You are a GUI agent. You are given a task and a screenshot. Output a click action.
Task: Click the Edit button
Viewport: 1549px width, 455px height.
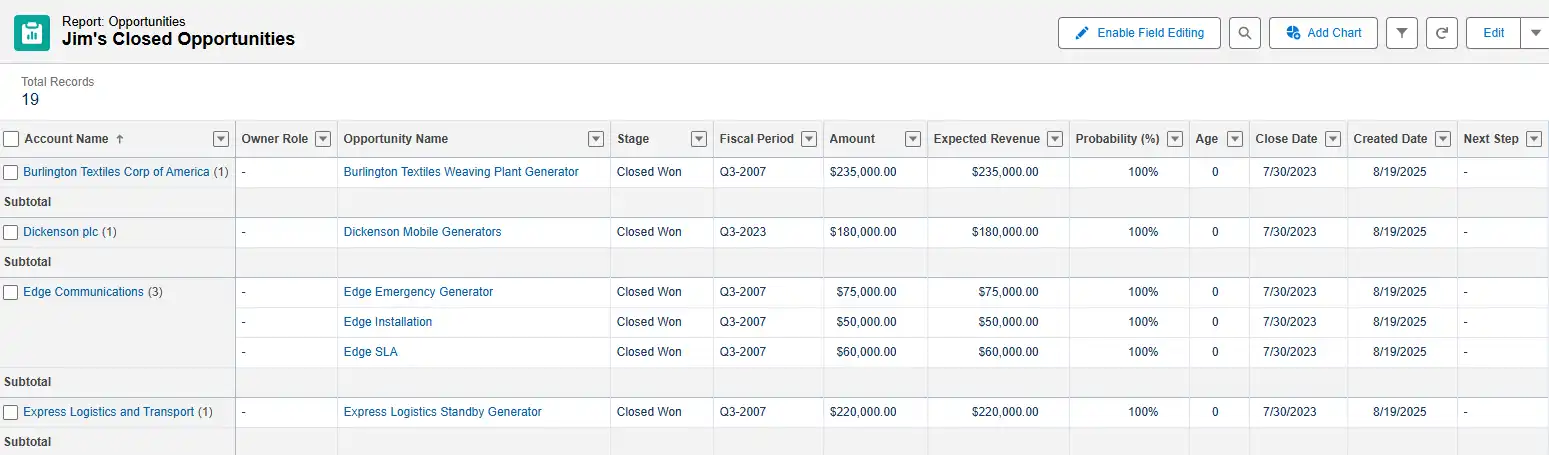point(1493,33)
